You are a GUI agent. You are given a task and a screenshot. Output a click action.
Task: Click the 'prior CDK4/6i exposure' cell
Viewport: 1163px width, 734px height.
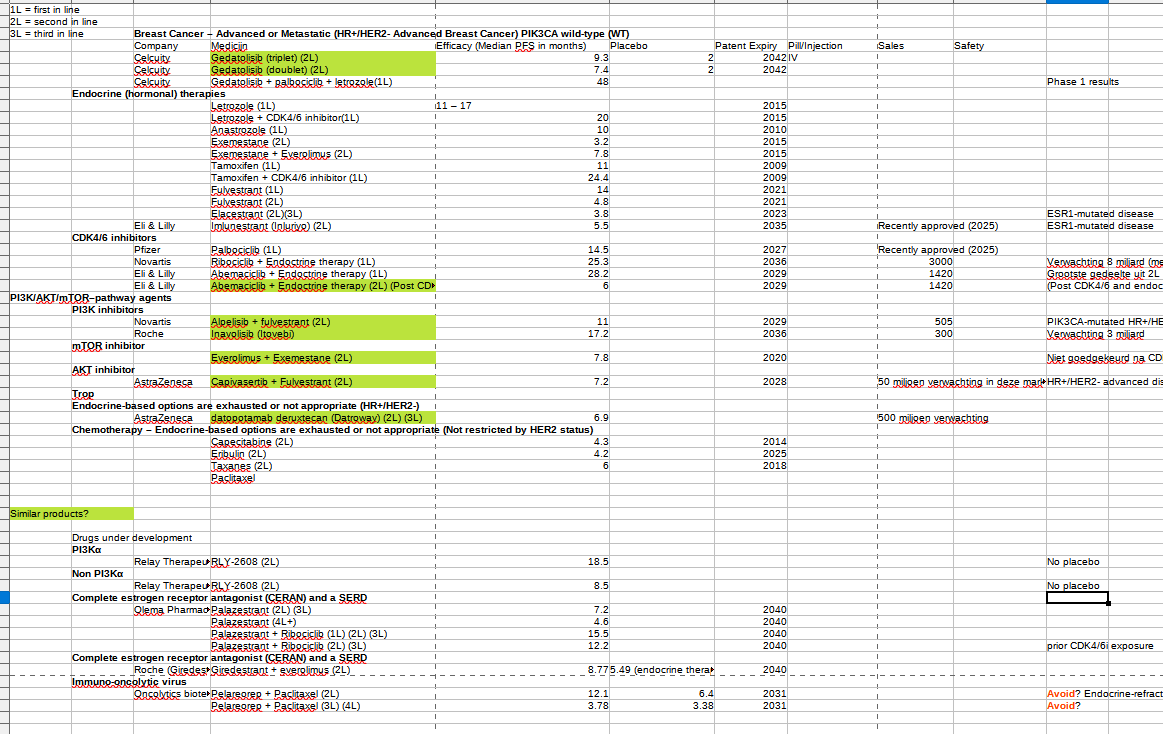[1100, 646]
